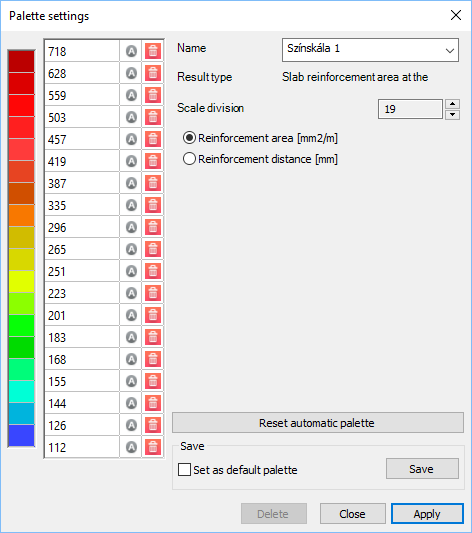This screenshot has height=533, width=472.
Task: Delete the 296 scale row
Action: (x=153, y=227)
